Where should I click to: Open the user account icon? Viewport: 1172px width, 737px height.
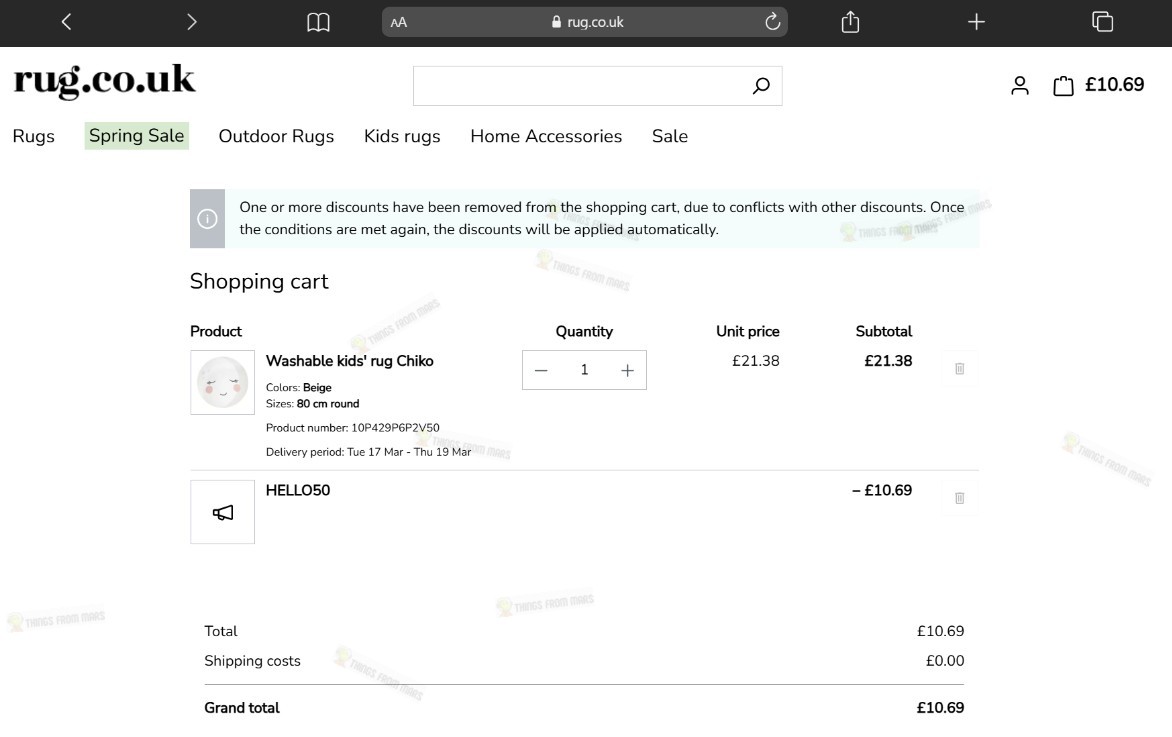[1020, 85]
